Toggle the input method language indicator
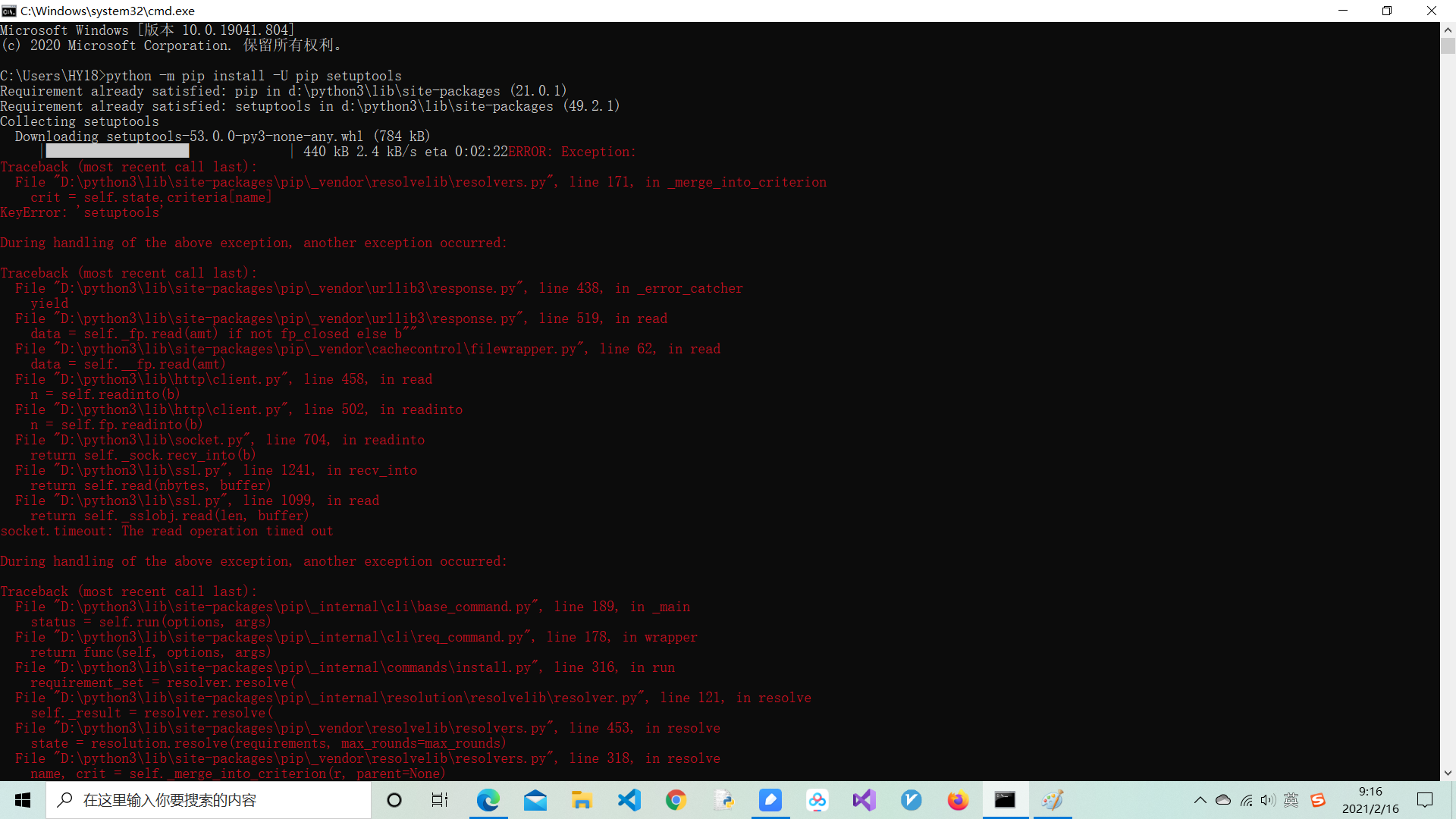Image resolution: width=1456 pixels, height=819 pixels. [1291, 800]
